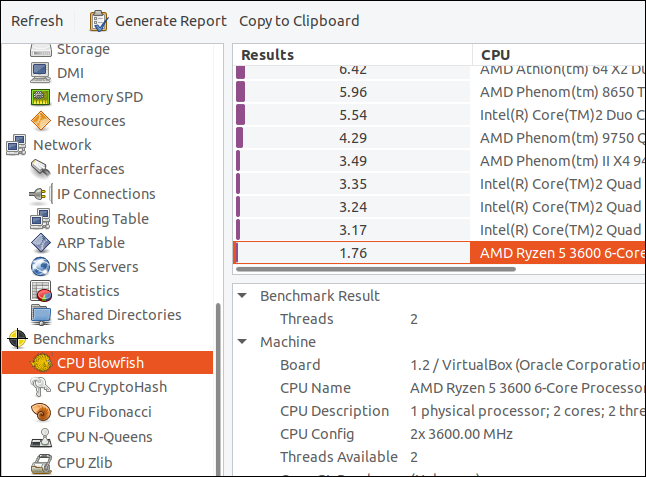Click Copy to Clipboard
Image resolution: width=646 pixels, height=477 pixels.
pyautogui.click(x=299, y=21)
